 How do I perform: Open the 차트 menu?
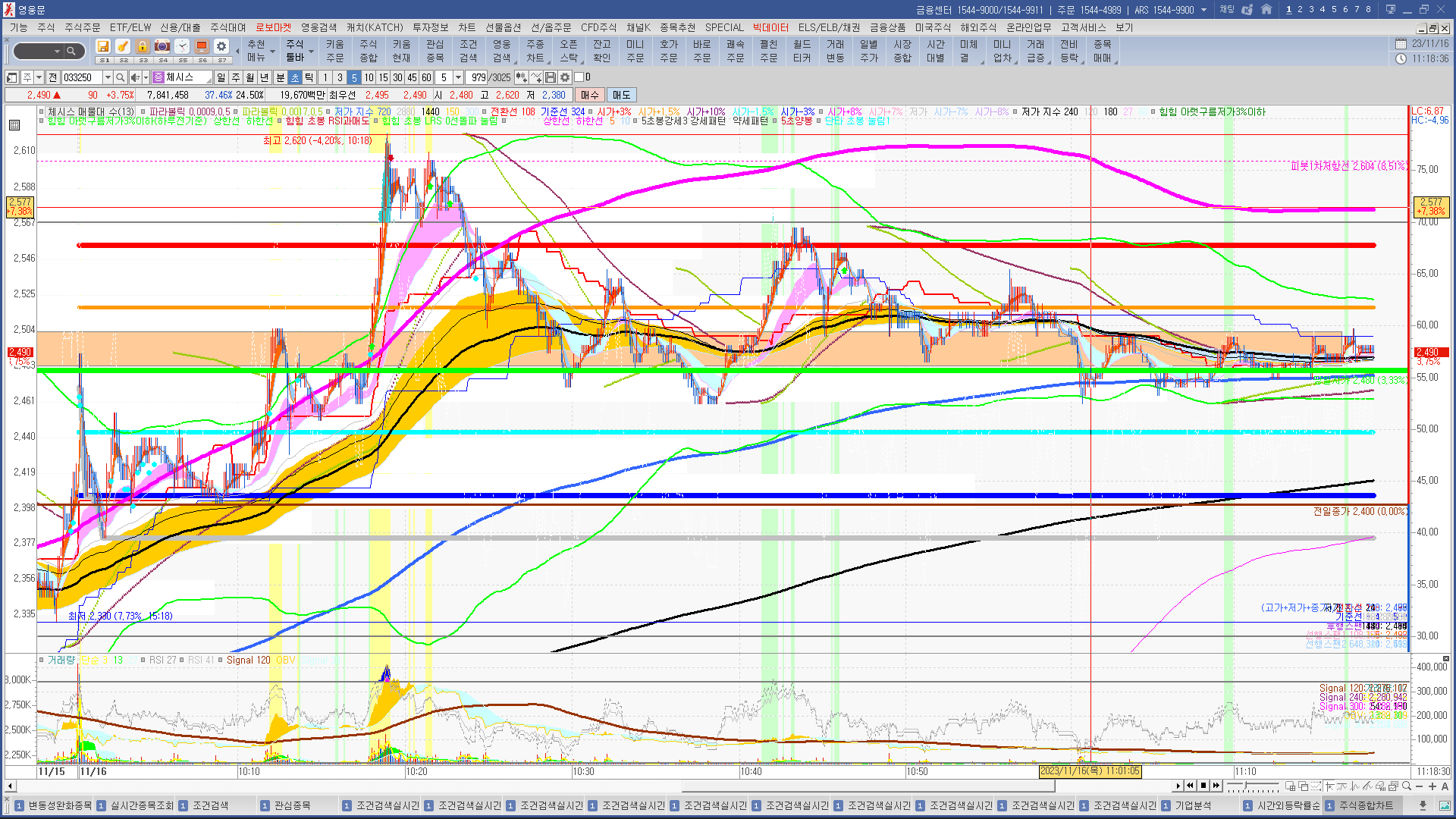[x=466, y=27]
